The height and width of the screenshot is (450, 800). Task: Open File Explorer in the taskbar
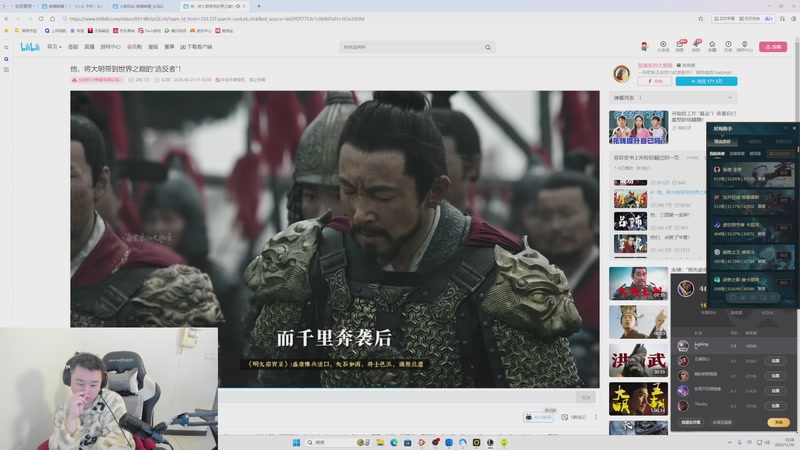(x=380, y=442)
